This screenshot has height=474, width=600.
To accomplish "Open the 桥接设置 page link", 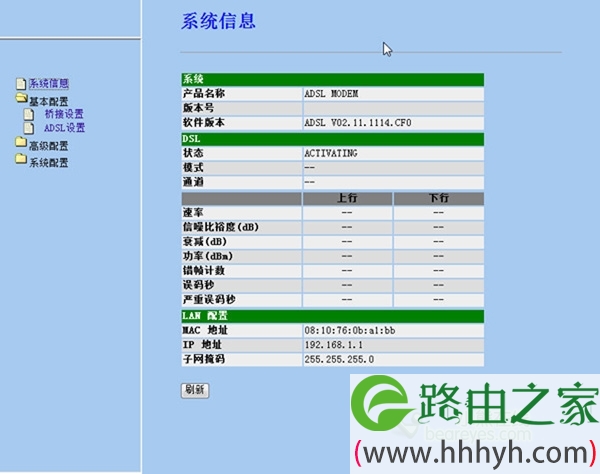I will (x=64, y=114).
